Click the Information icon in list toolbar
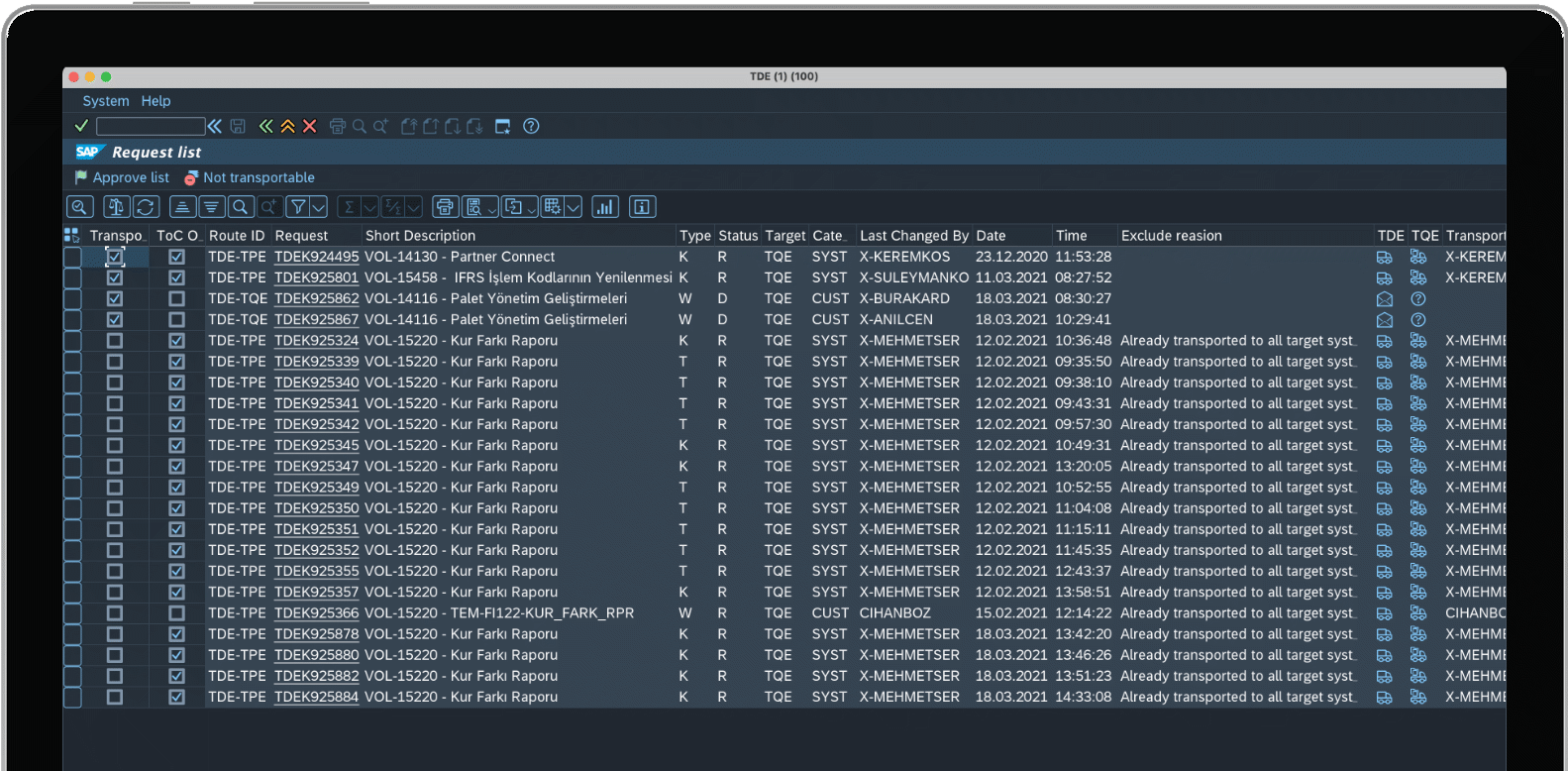The image size is (1568, 771). tap(642, 206)
